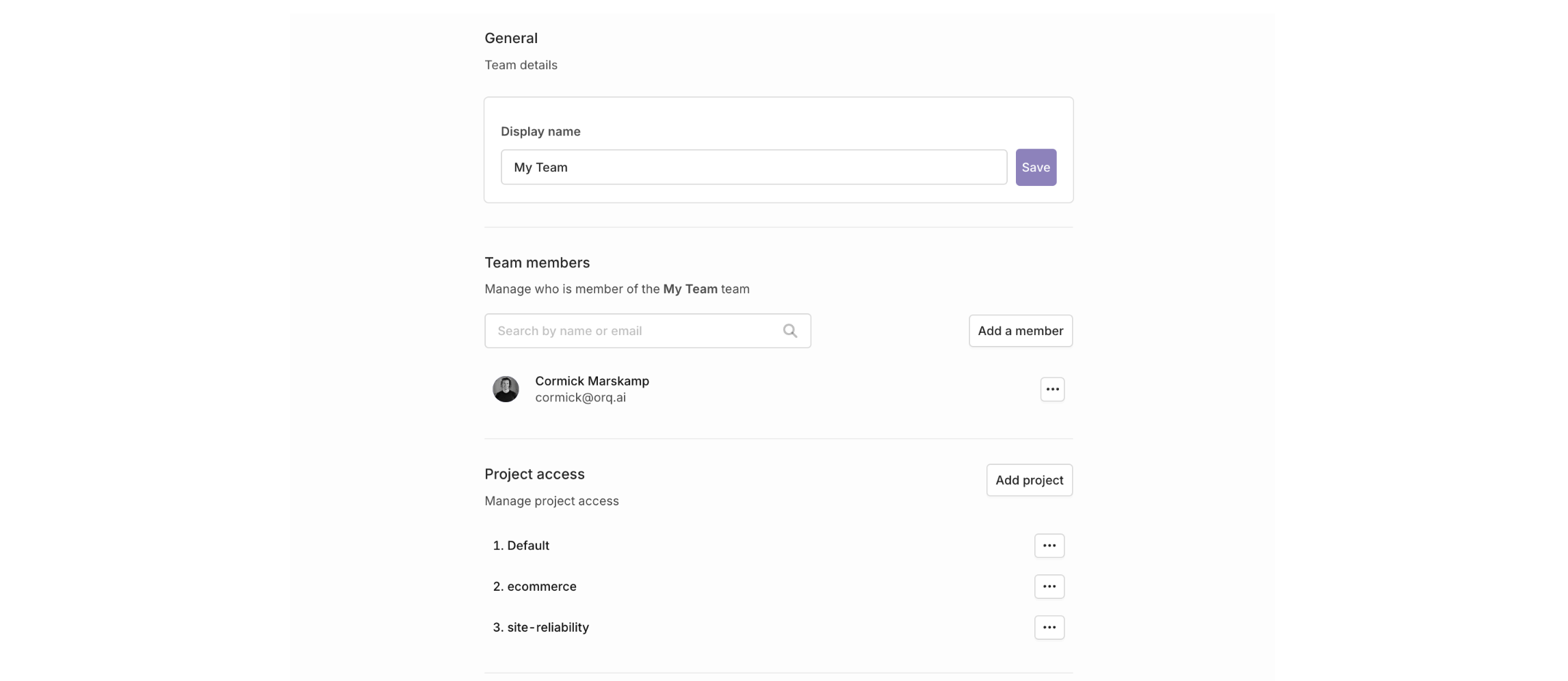1568x681 pixels.
Task: Click the Search by name or email field
Action: click(636, 331)
